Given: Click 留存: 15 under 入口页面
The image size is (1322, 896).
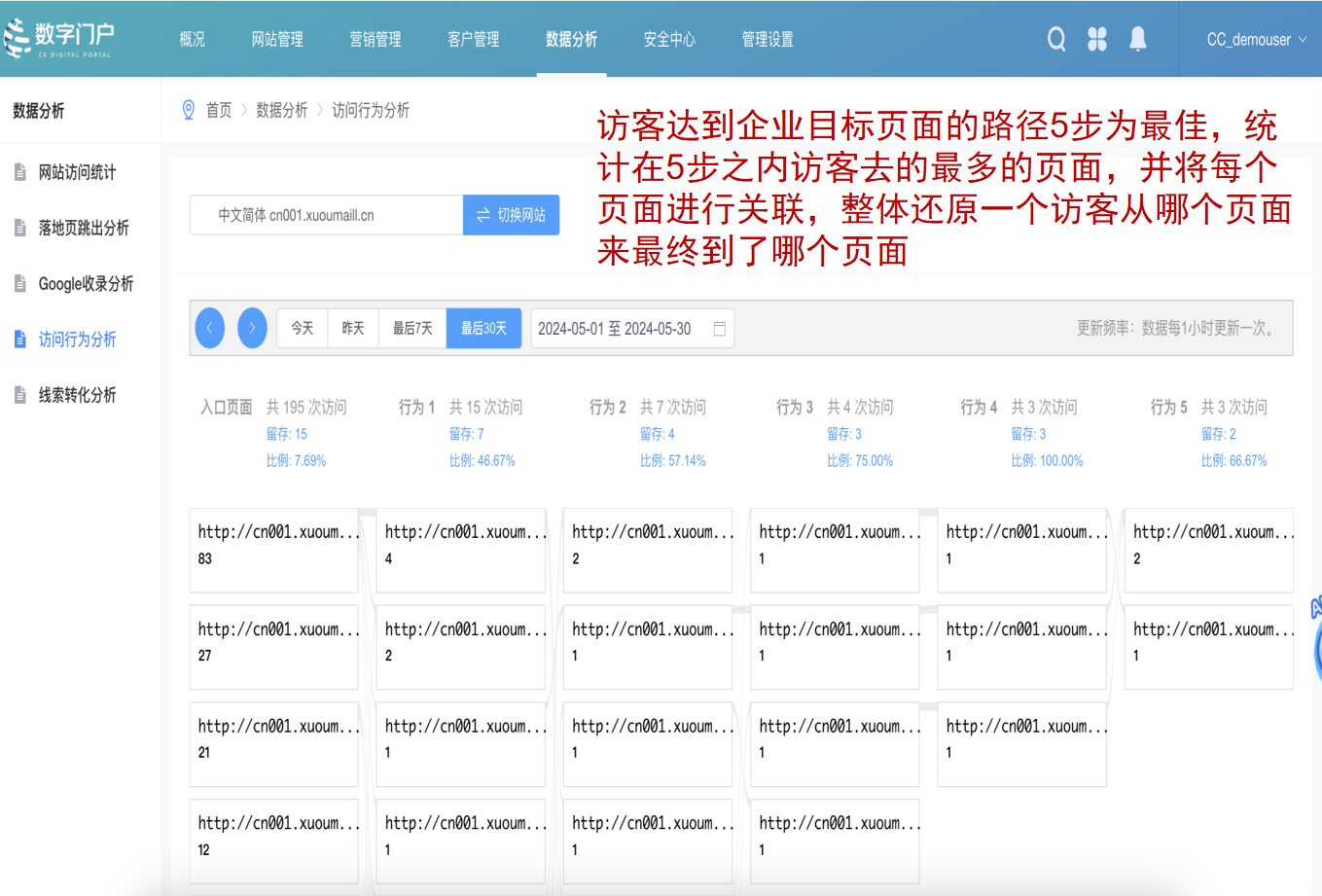Looking at the screenshot, I should (x=287, y=434).
